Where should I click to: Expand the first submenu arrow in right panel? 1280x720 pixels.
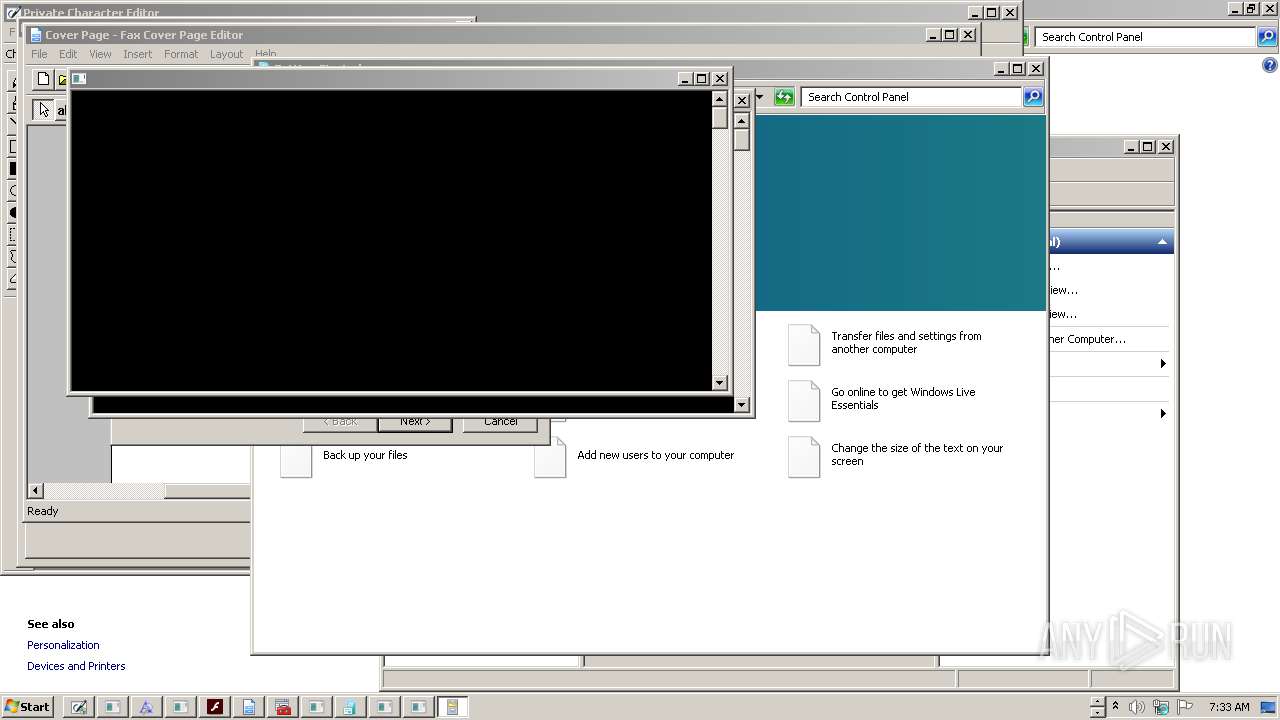tap(1162, 363)
